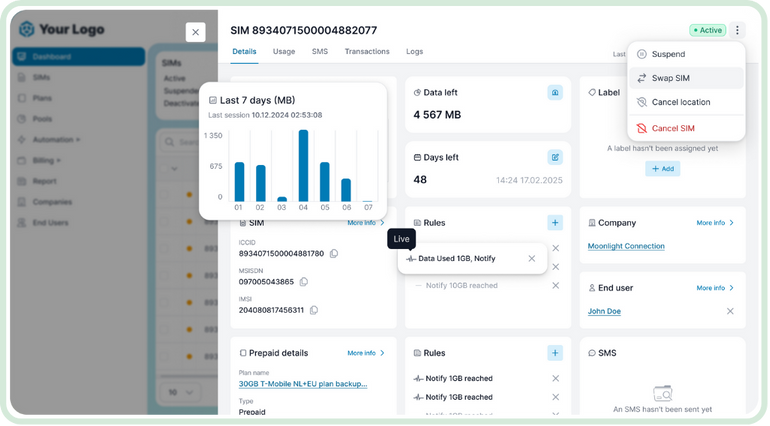Open the Transactions tab
This screenshot has height=426, width=770.
(367, 51)
